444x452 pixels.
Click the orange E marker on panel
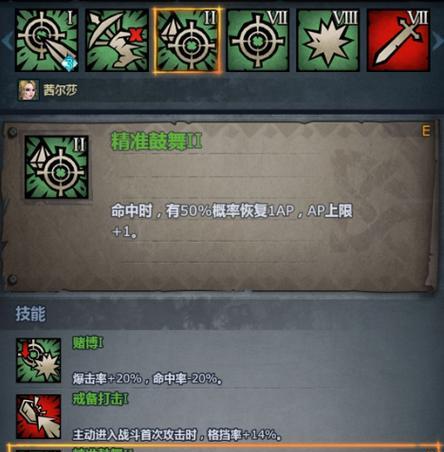pos(426,131)
